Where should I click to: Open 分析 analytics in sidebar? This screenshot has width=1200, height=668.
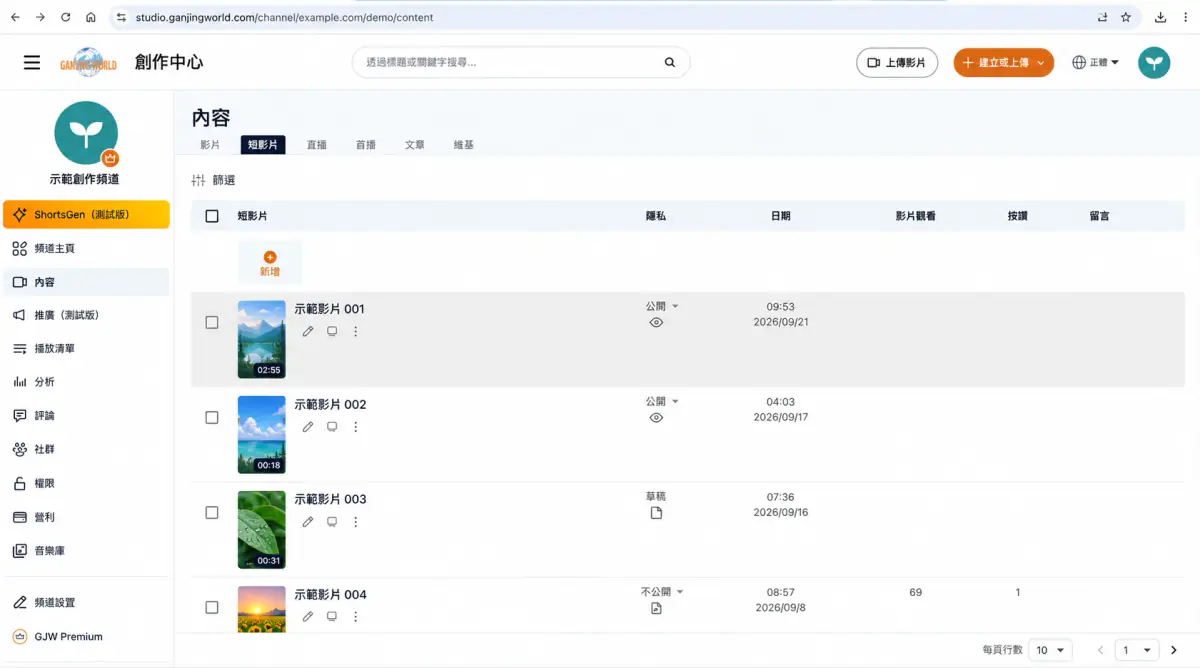tap(86, 382)
